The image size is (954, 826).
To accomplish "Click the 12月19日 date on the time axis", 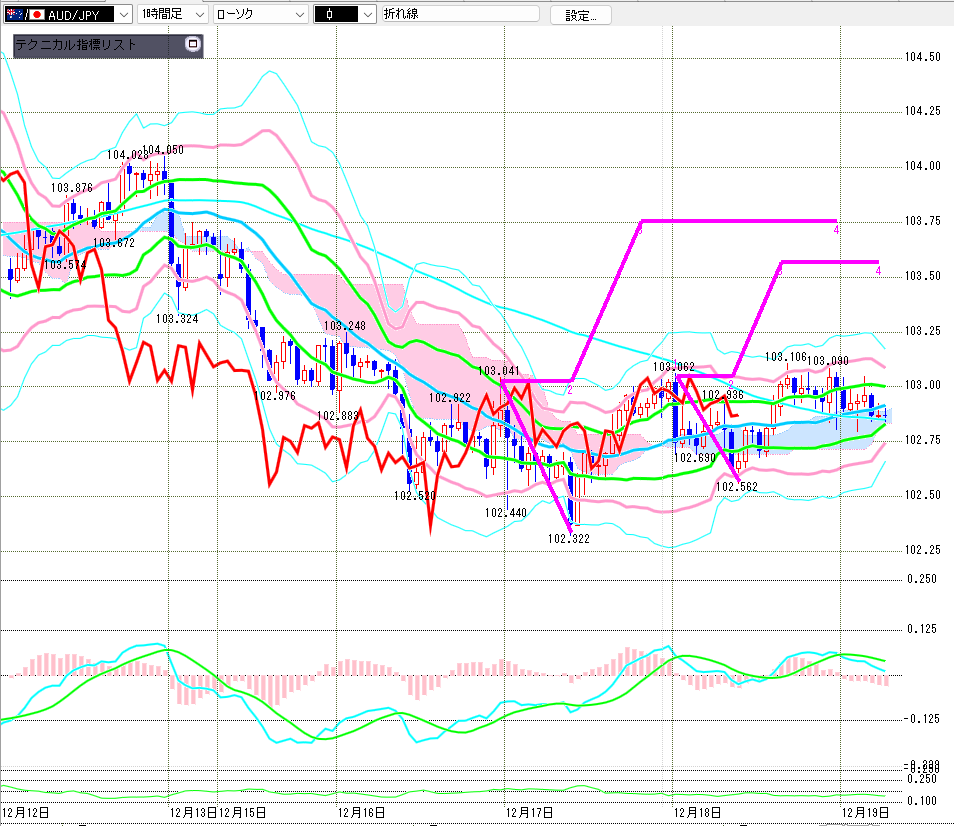I will tap(863, 813).
